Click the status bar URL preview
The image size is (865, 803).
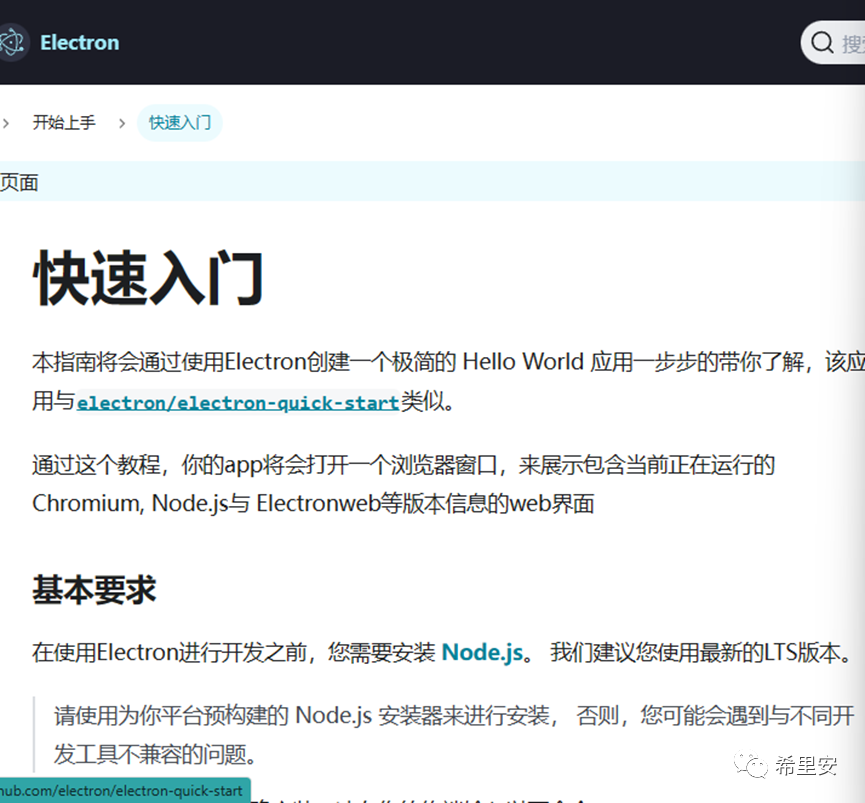pos(125,790)
